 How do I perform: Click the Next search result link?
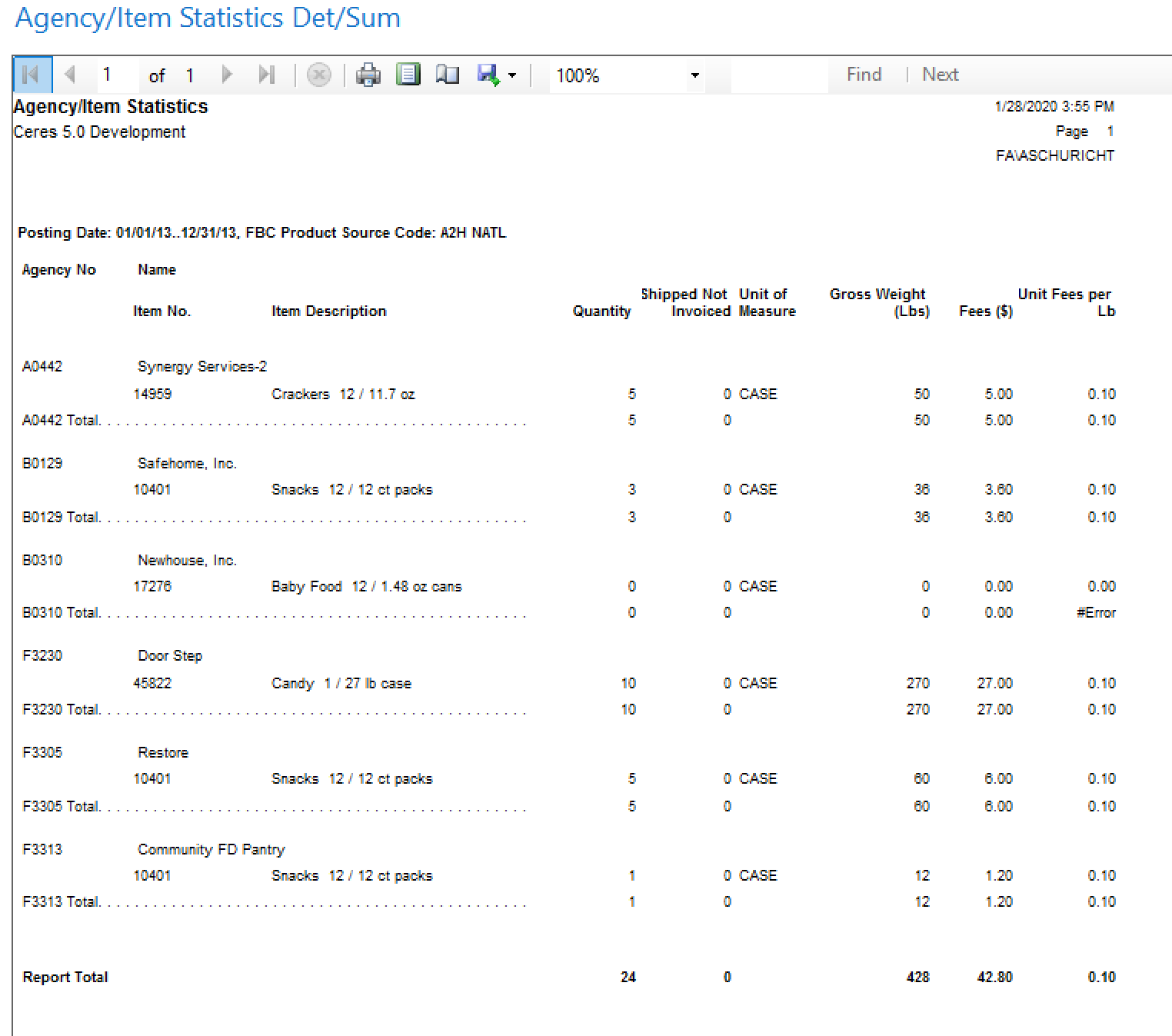tap(940, 75)
